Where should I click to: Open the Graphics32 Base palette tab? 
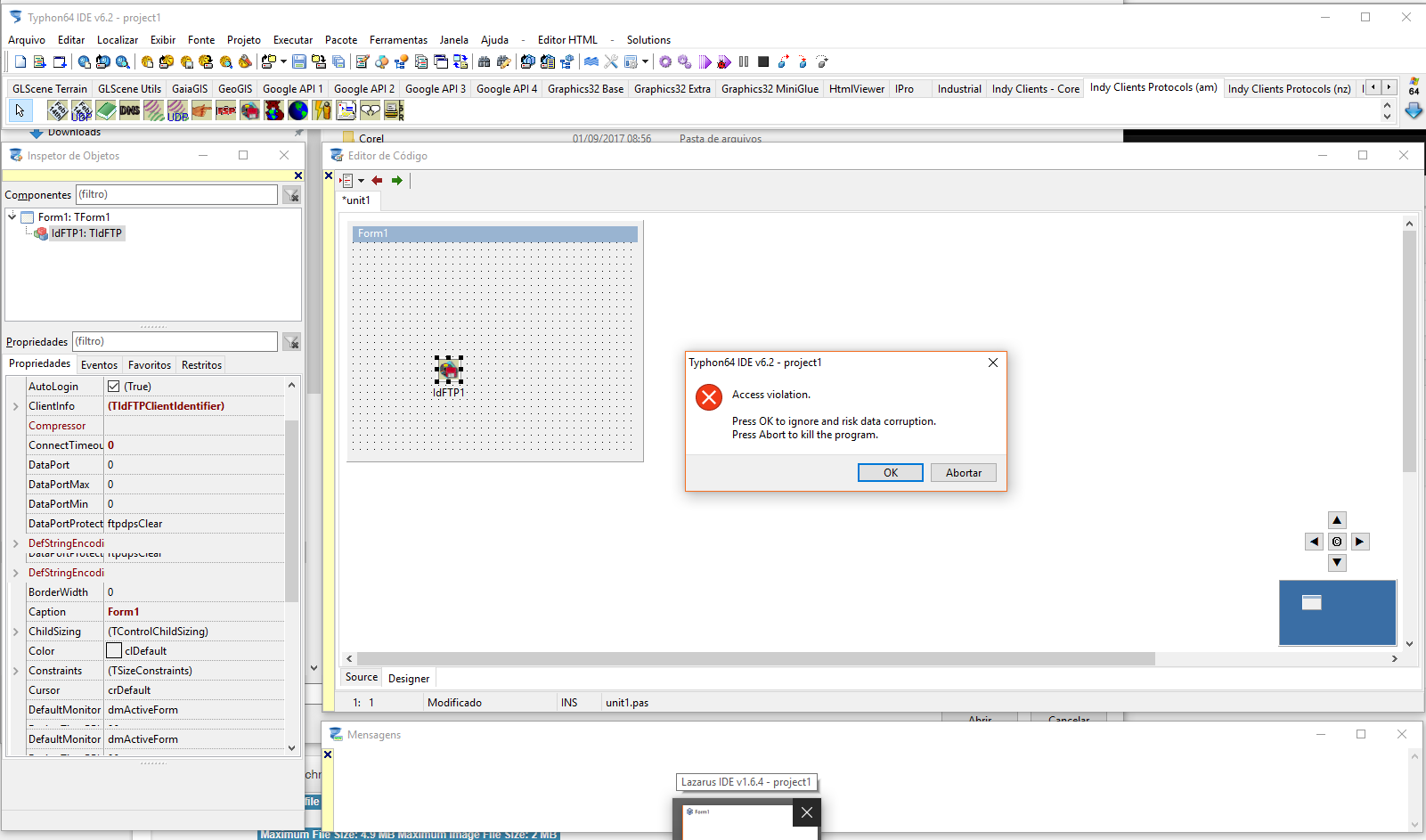[585, 89]
